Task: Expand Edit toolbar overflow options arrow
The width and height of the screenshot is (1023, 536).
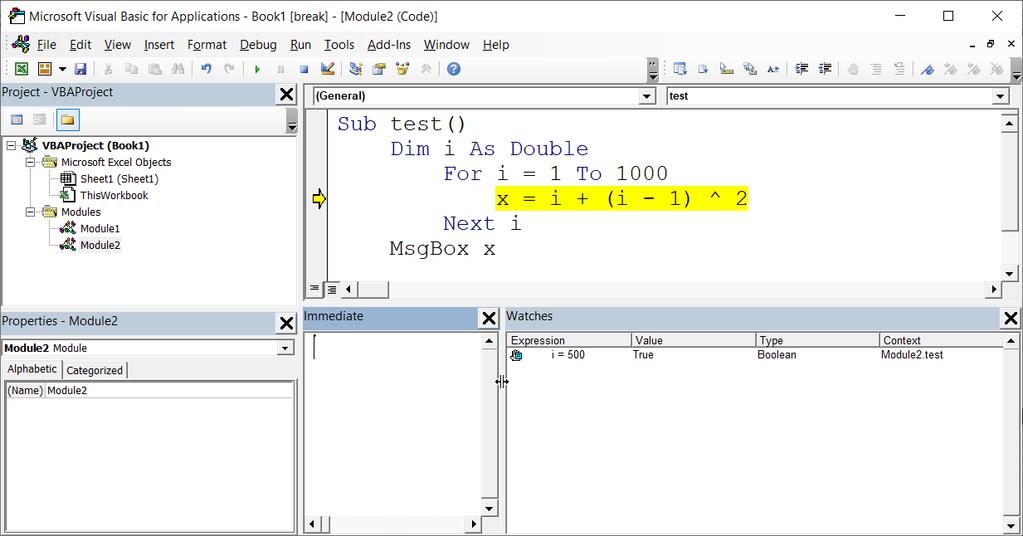Action: coord(1016,69)
